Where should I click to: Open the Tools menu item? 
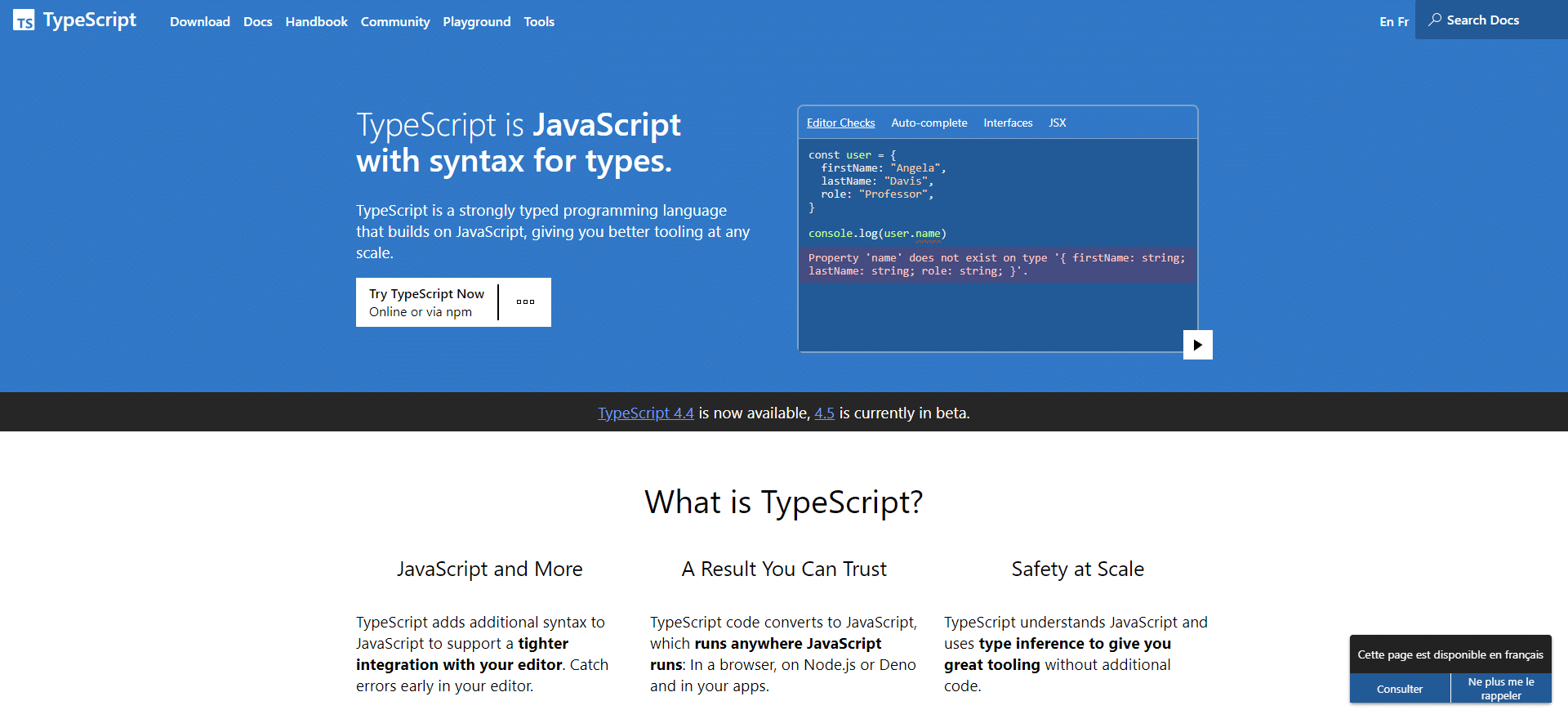tap(539, 22)
